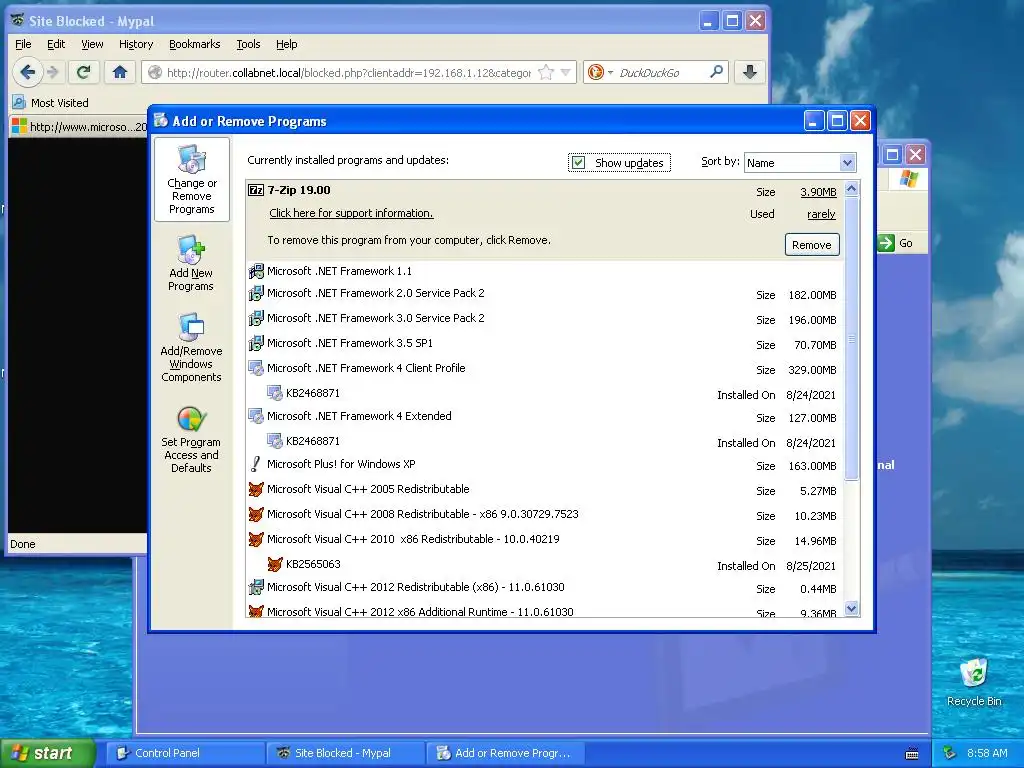The height and width of the screenshot is (768, 1024).
Task: Open the Edit menu in Mypal
Action: (56, 44)
